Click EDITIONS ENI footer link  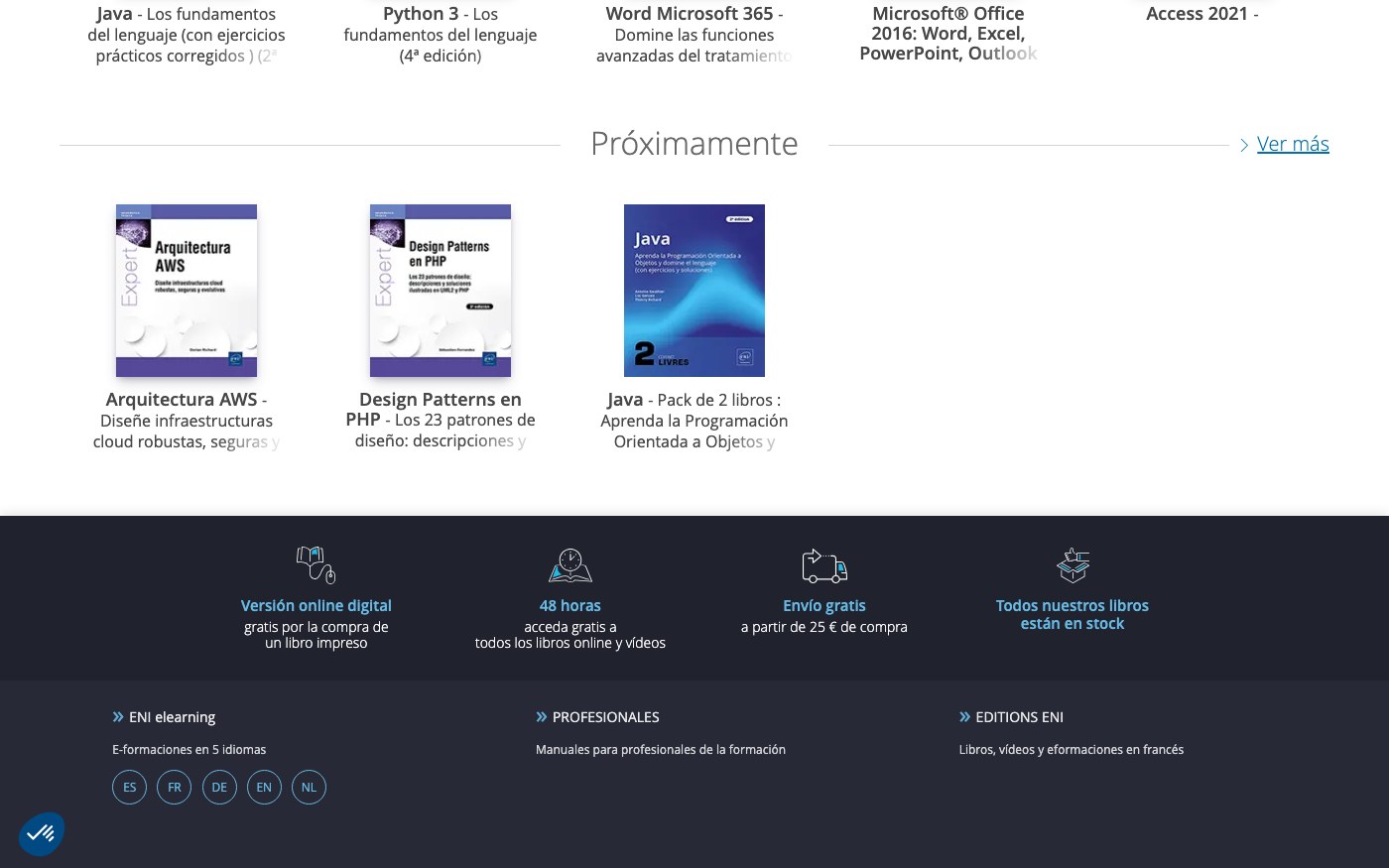pyautogui.click(x=1019, y=717)
